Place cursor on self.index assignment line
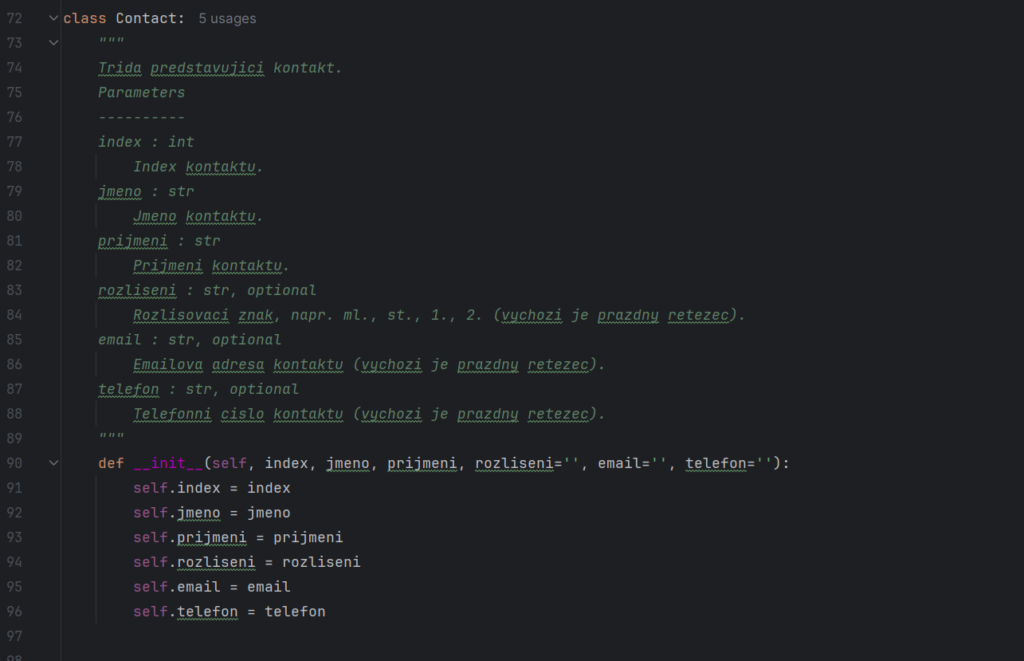The image size is (1024, 661). [212, 488]
